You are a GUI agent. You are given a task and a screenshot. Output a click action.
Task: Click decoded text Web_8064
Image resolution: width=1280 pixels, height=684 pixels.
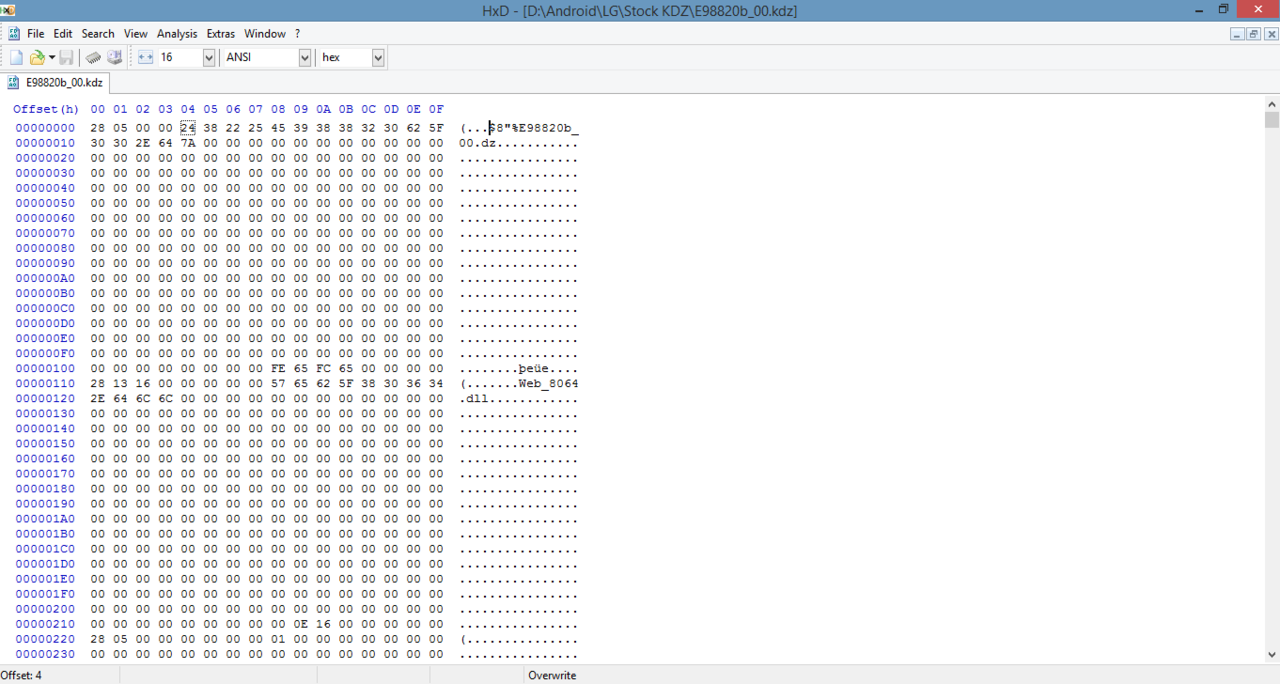(548, 384)
